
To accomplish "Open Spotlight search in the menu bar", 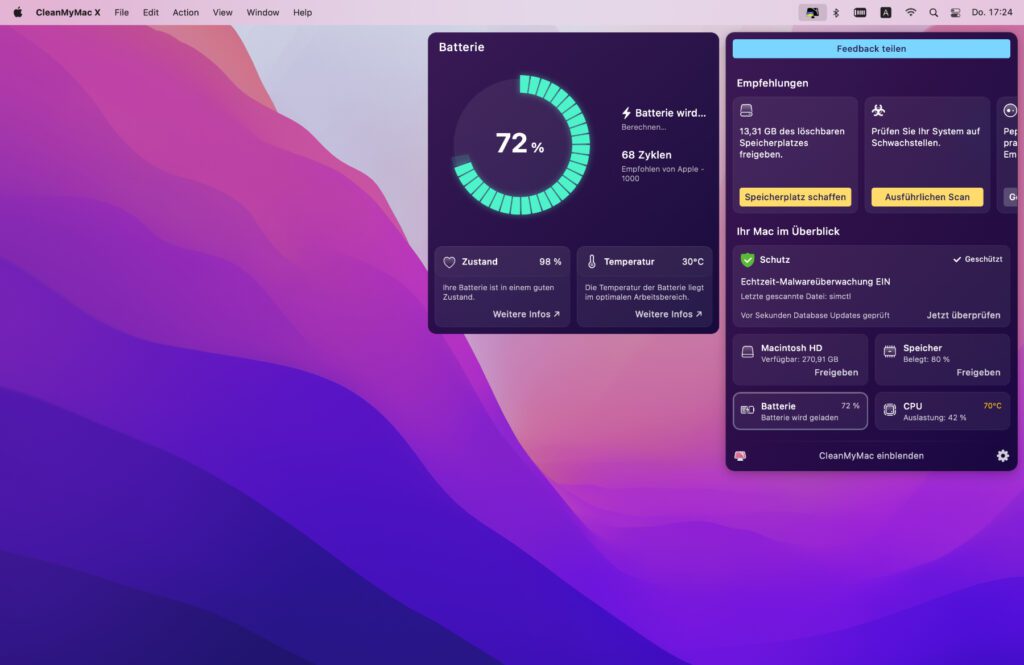I will point(934,13).
